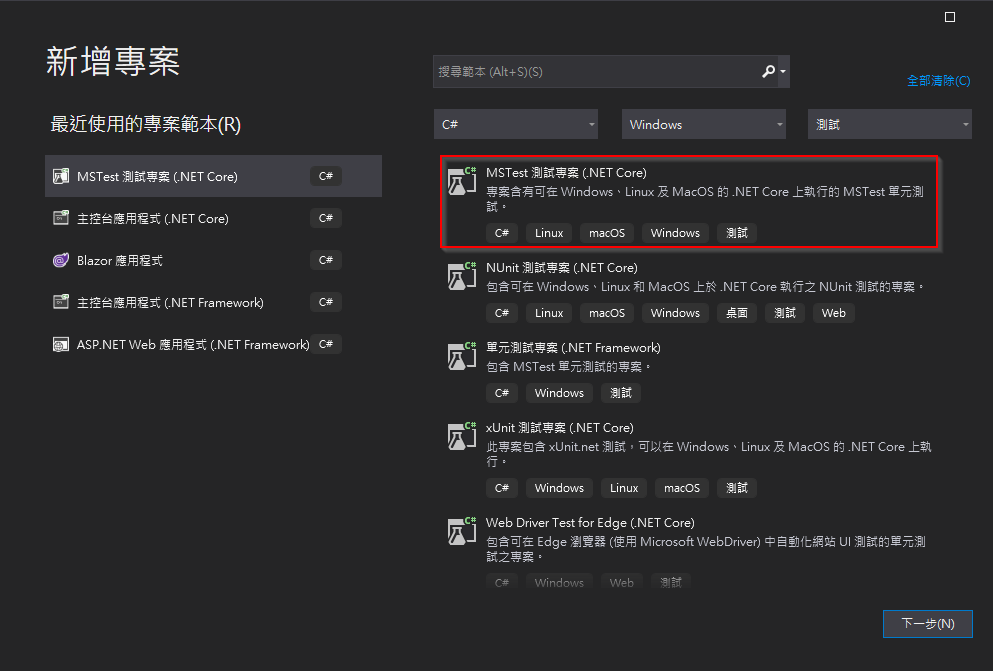Select recent template MSTest 測試專案 (.NET Core)
The height and width of the screenshot is (671, 993).
click(213, 176)
